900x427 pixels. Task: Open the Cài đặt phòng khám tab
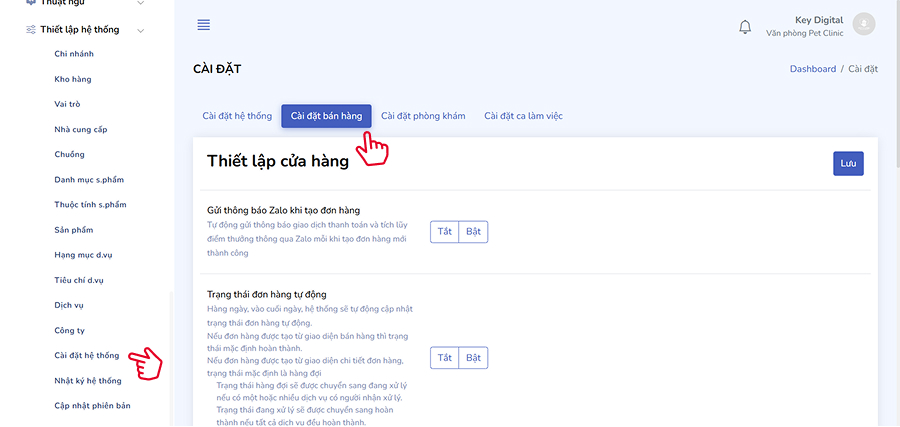click(423, 116)
